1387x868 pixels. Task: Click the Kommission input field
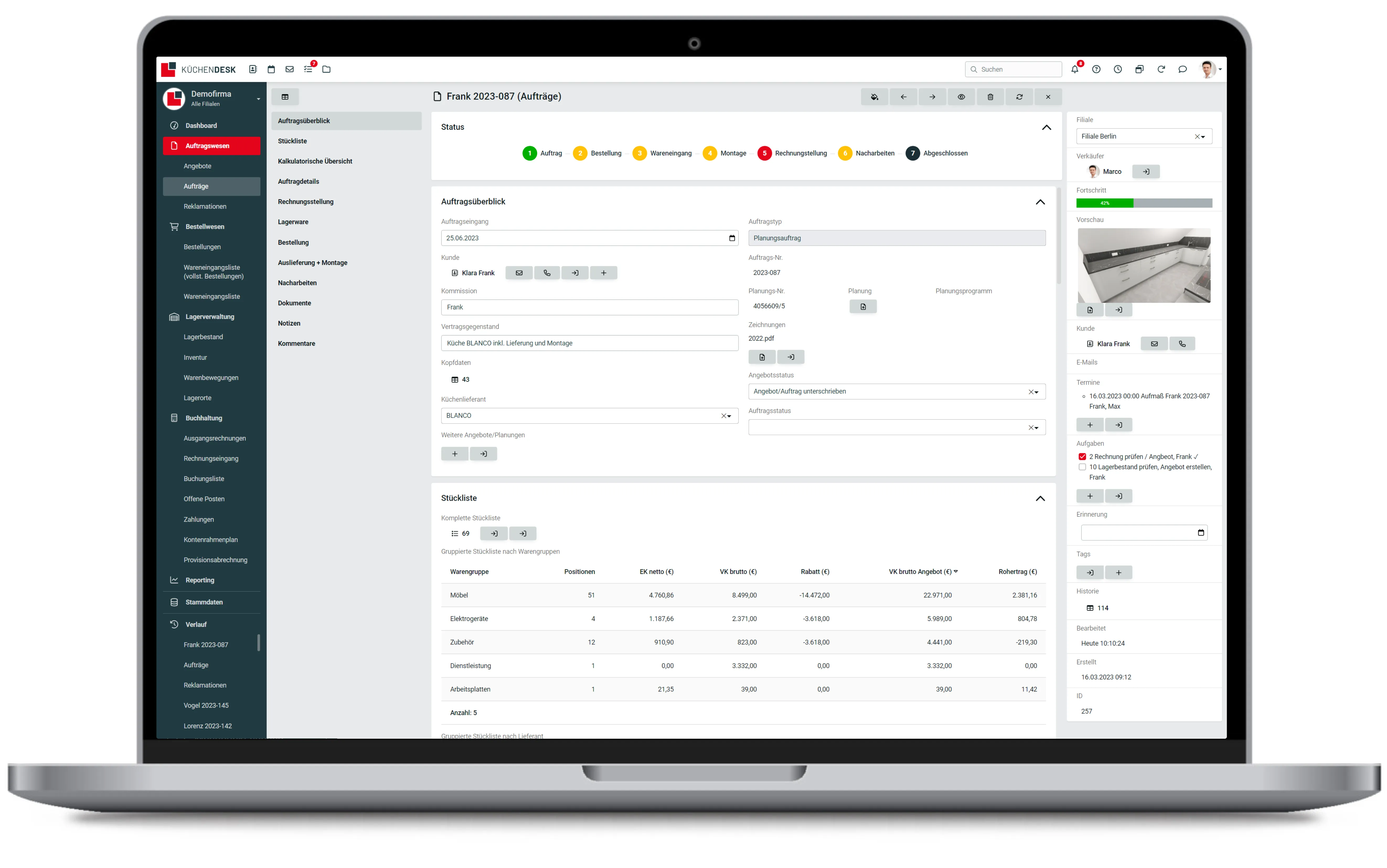589,308
